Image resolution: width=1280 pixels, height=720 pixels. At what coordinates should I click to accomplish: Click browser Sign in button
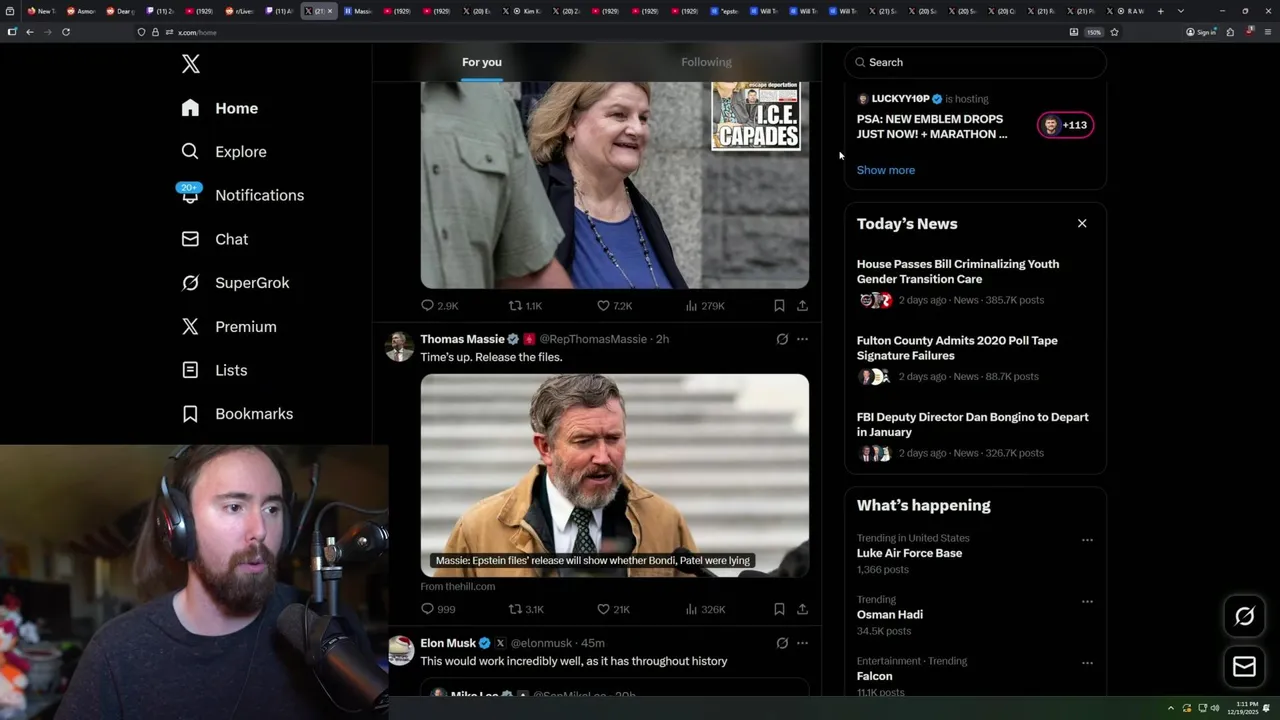(x=1201, y=32)
